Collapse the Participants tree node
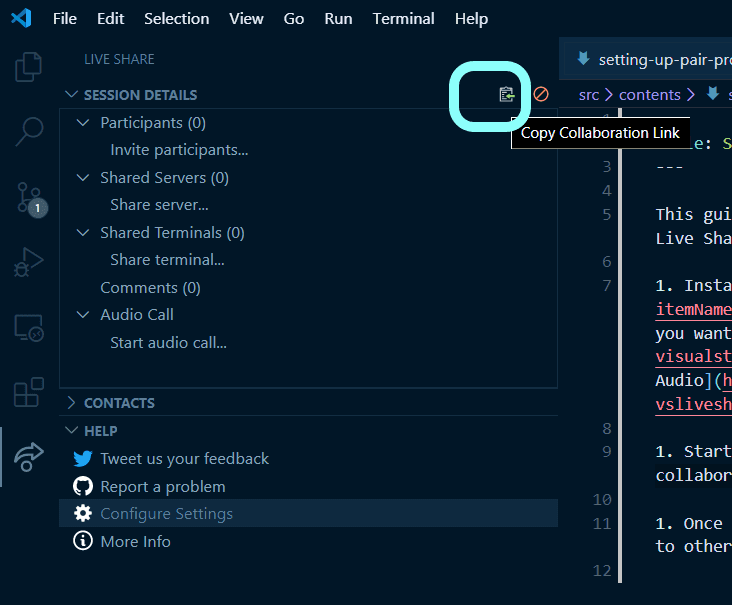The width and height of the screenshot is (732, 605). coord(83,123)
